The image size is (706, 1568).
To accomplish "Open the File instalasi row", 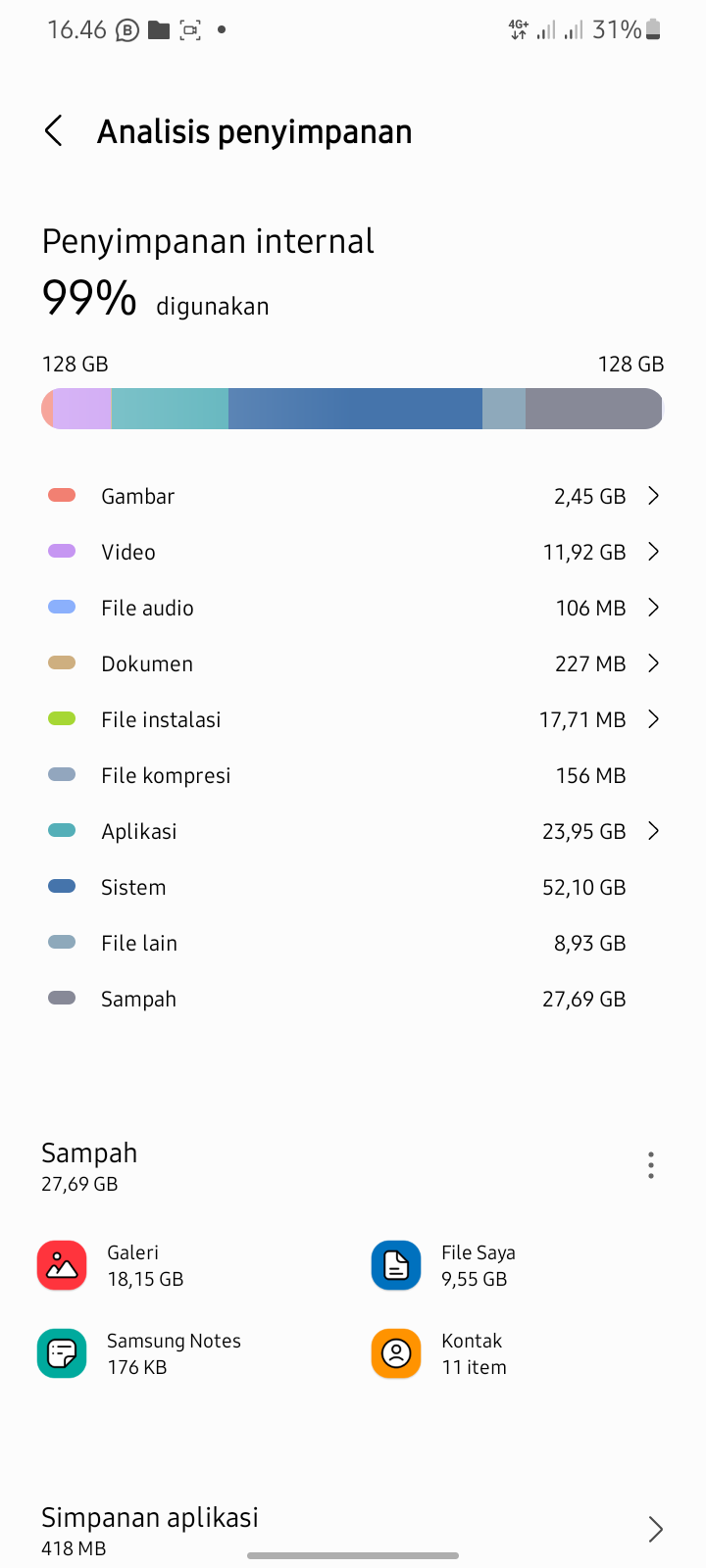I will (x=353, y=719).
